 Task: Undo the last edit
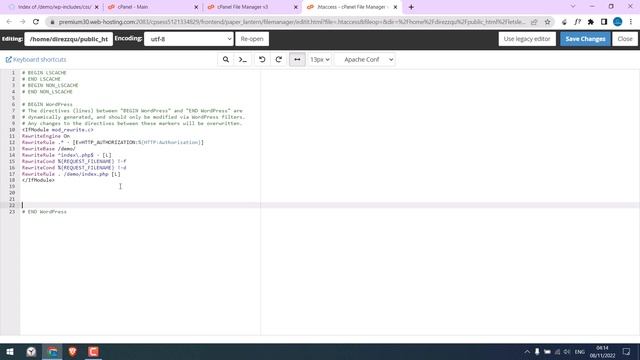click(x=262, y=60)
